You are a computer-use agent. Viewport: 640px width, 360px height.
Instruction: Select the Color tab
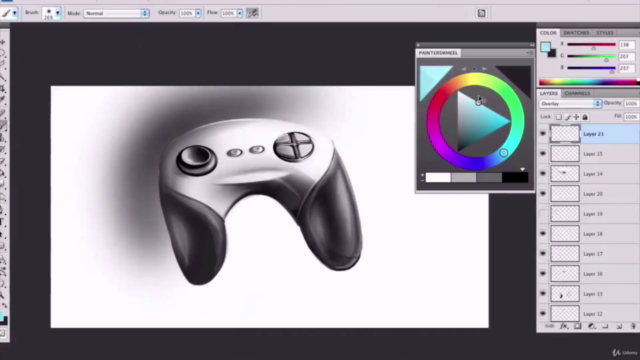tap(548, 33)
